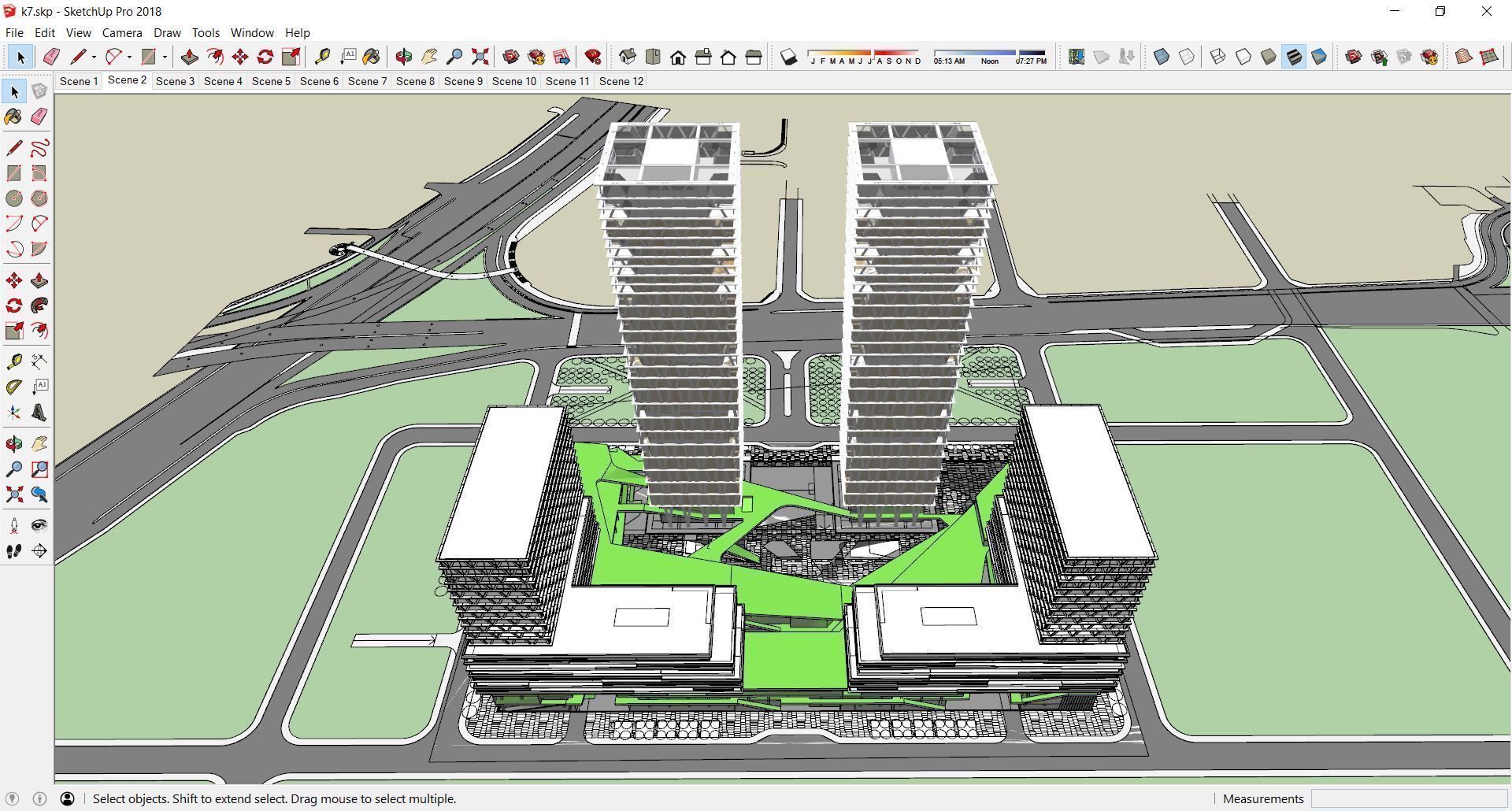Choose the Move tool in top toolbar
Viewport: 1512px width, 811px height.
click(240, 57)
